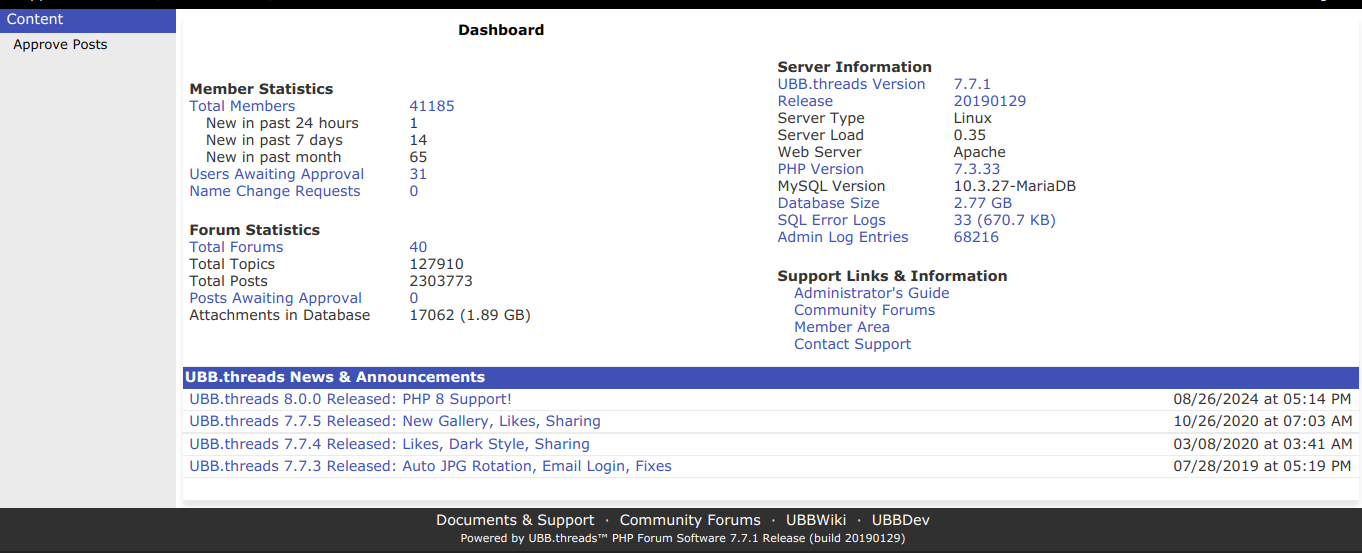Open the PHP Version info link
The image size is (1362, 553).
pos(820,169)
